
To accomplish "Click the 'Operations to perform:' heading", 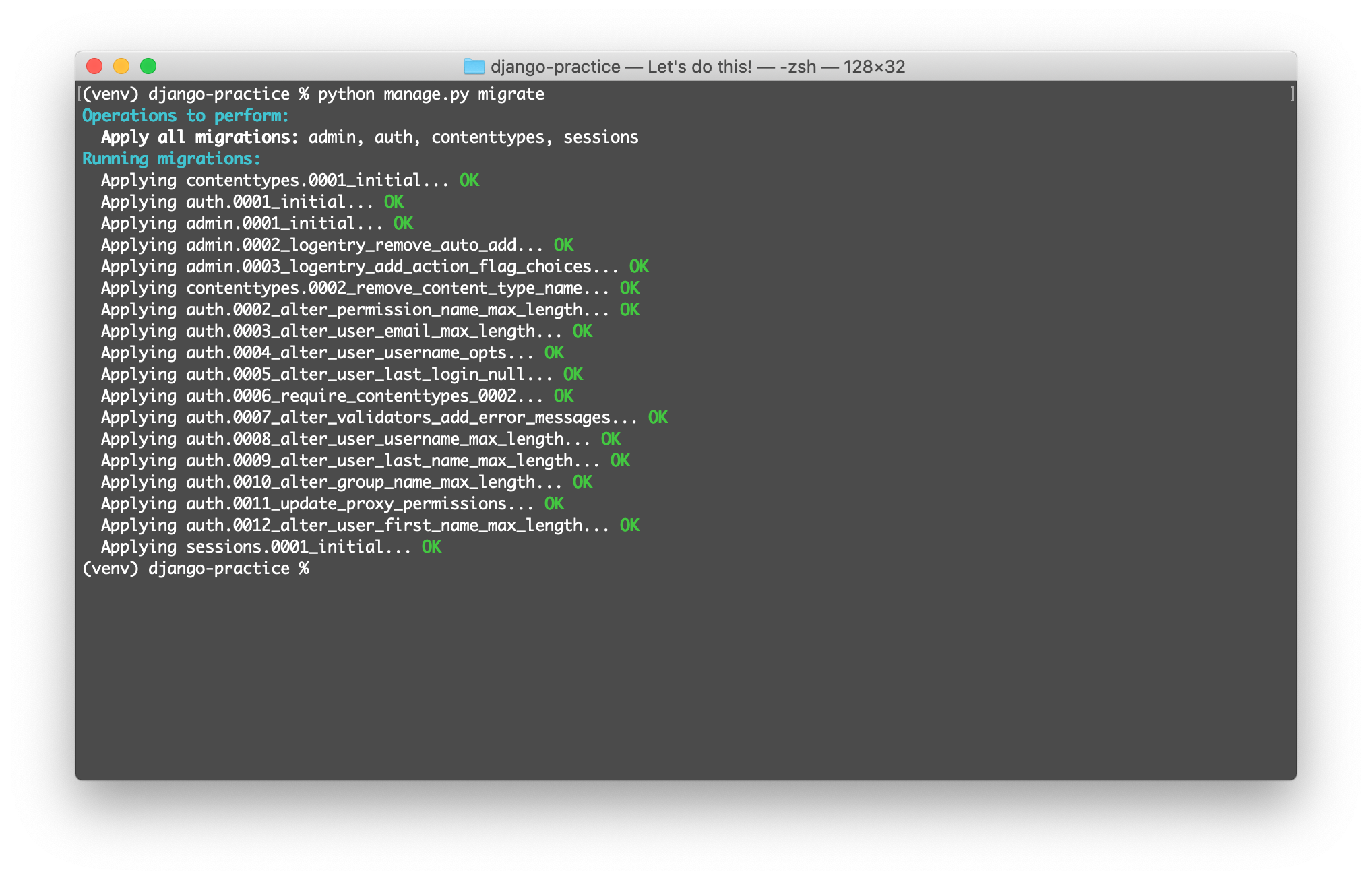I will tap(185, 116).
